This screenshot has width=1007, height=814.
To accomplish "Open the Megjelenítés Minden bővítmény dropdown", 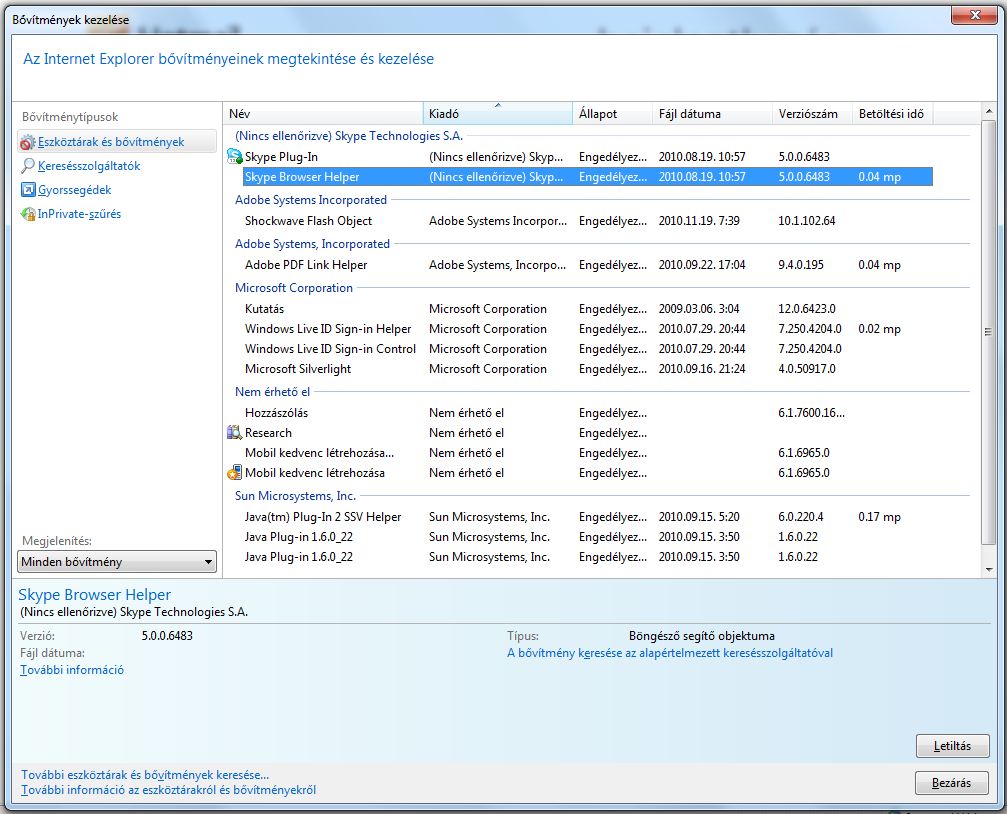I will tap(117, 562).
